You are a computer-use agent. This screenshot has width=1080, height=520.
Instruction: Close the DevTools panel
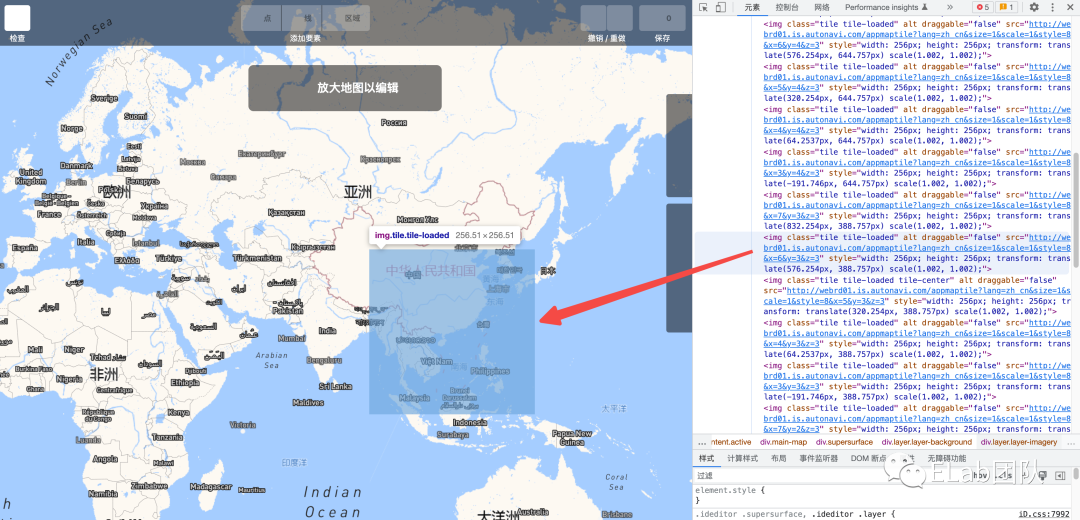click(x=1071, y=7)
